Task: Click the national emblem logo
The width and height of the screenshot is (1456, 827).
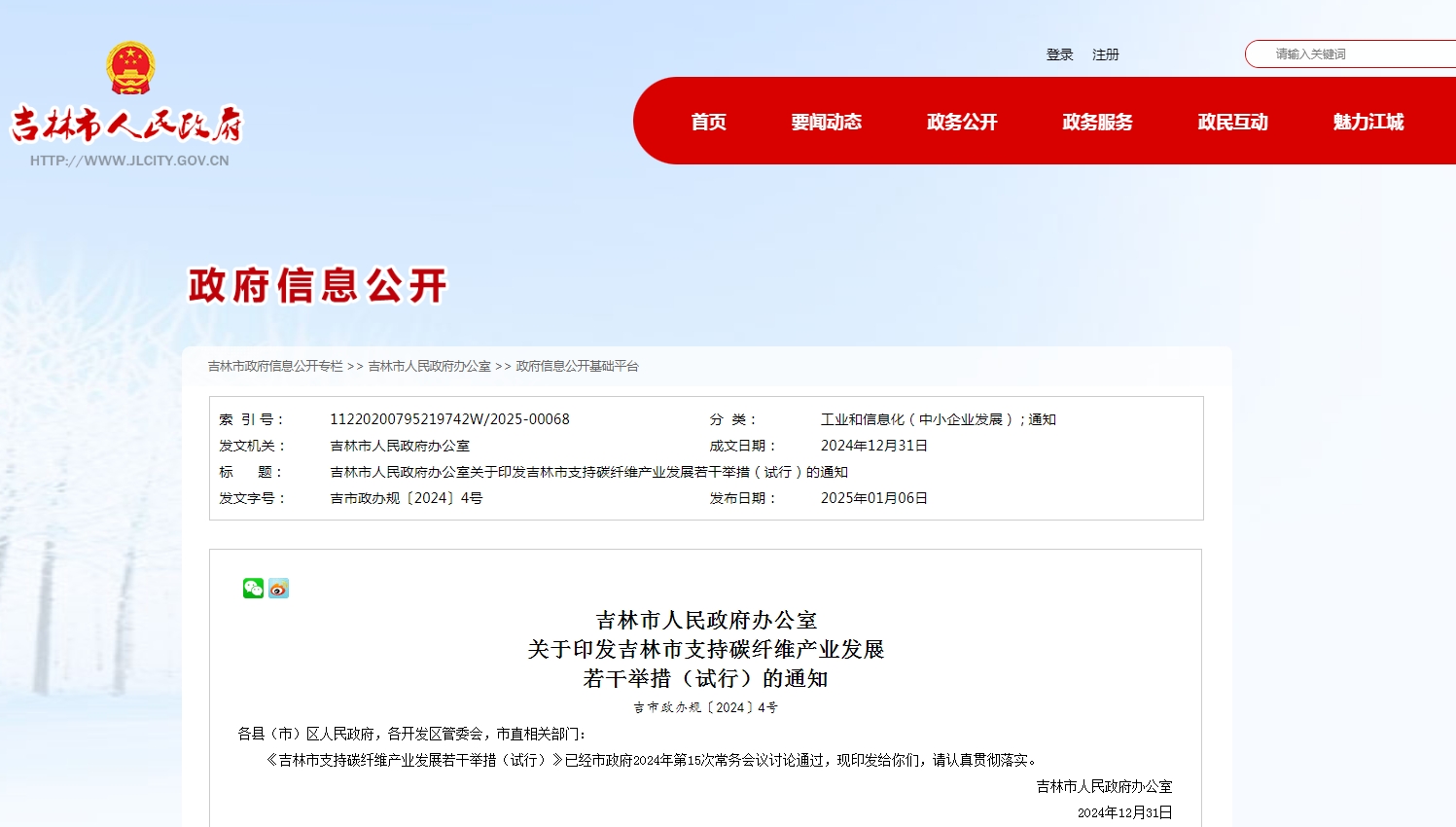Action: click(130, 67)
